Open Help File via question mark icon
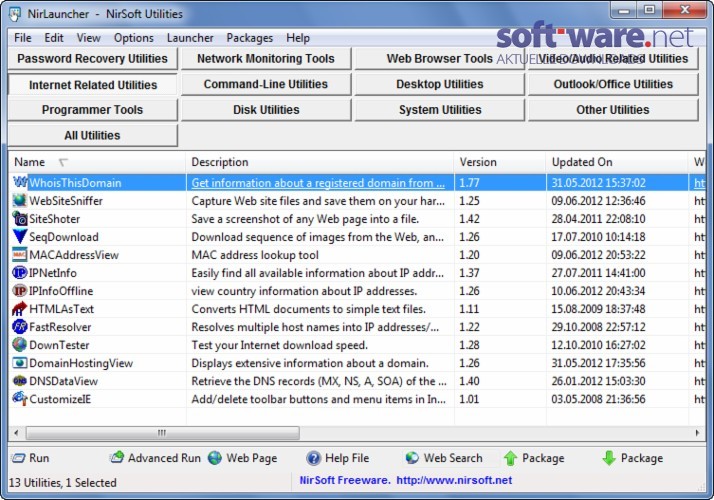 point(314,458)
